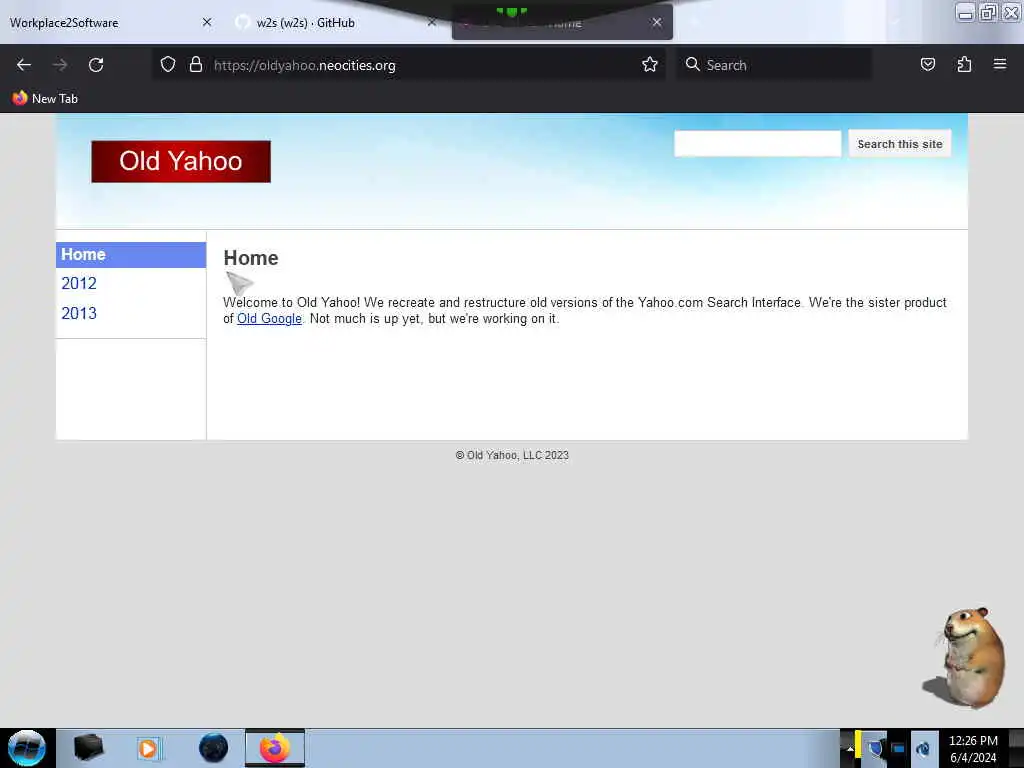Select the Firefox taskbar button

(x=274, y=748)
